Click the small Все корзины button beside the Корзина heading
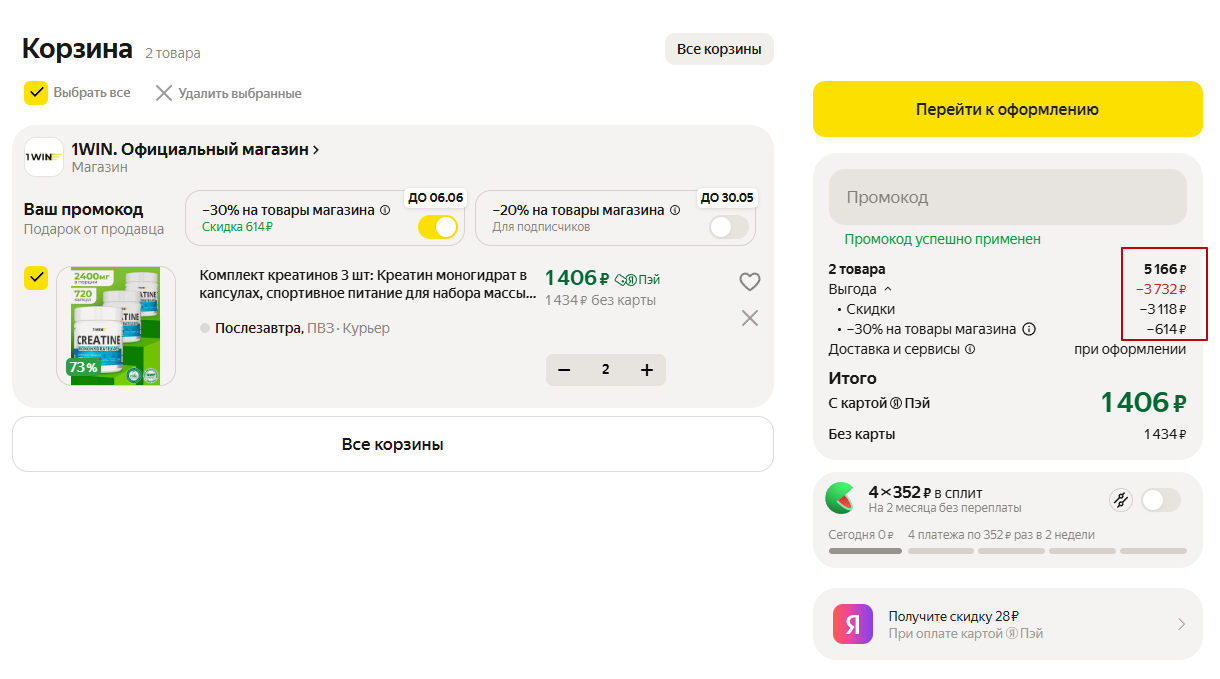The height and width of the screenshot is (679, 1220). pos(719,49)
